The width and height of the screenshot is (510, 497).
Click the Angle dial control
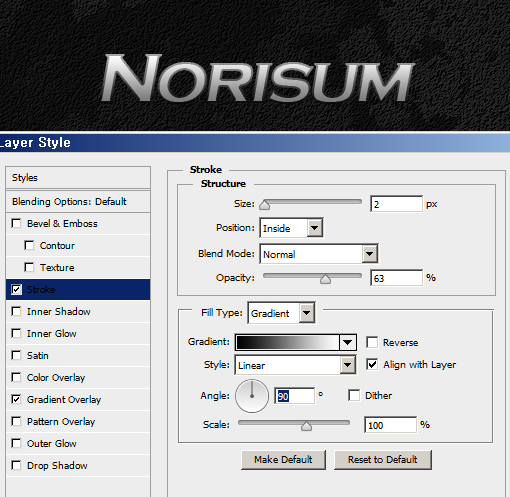pyautogui.click(x=252, y=396)
